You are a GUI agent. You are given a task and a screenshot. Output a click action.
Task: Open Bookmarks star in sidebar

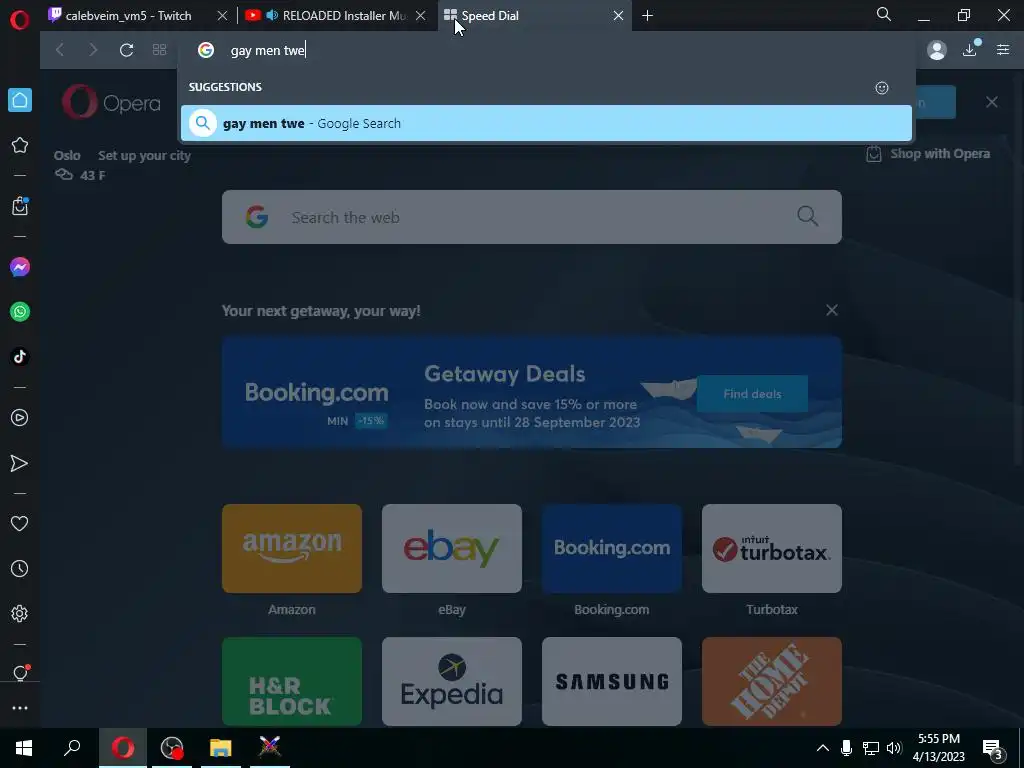click(20, 145)
